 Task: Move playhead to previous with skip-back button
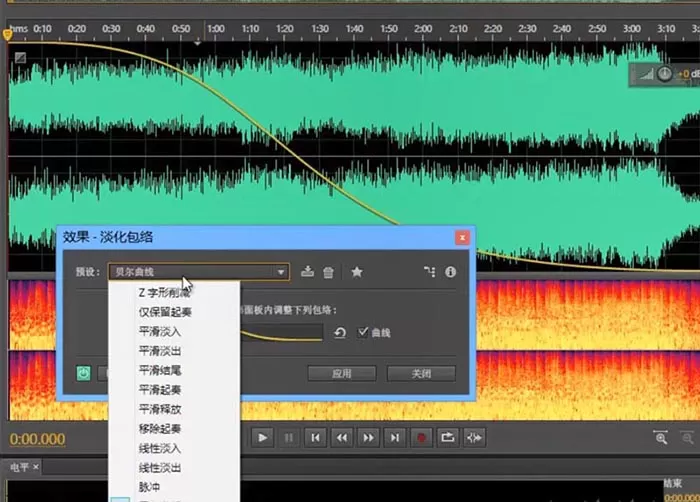(315, 438)
